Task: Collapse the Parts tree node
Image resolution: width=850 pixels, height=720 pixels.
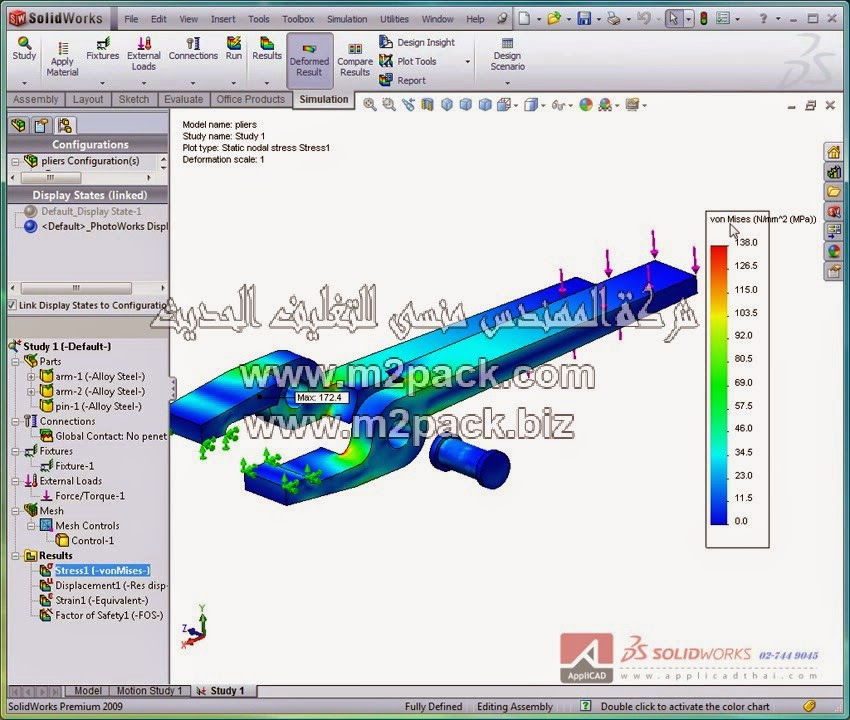Action: coord(16,362)
